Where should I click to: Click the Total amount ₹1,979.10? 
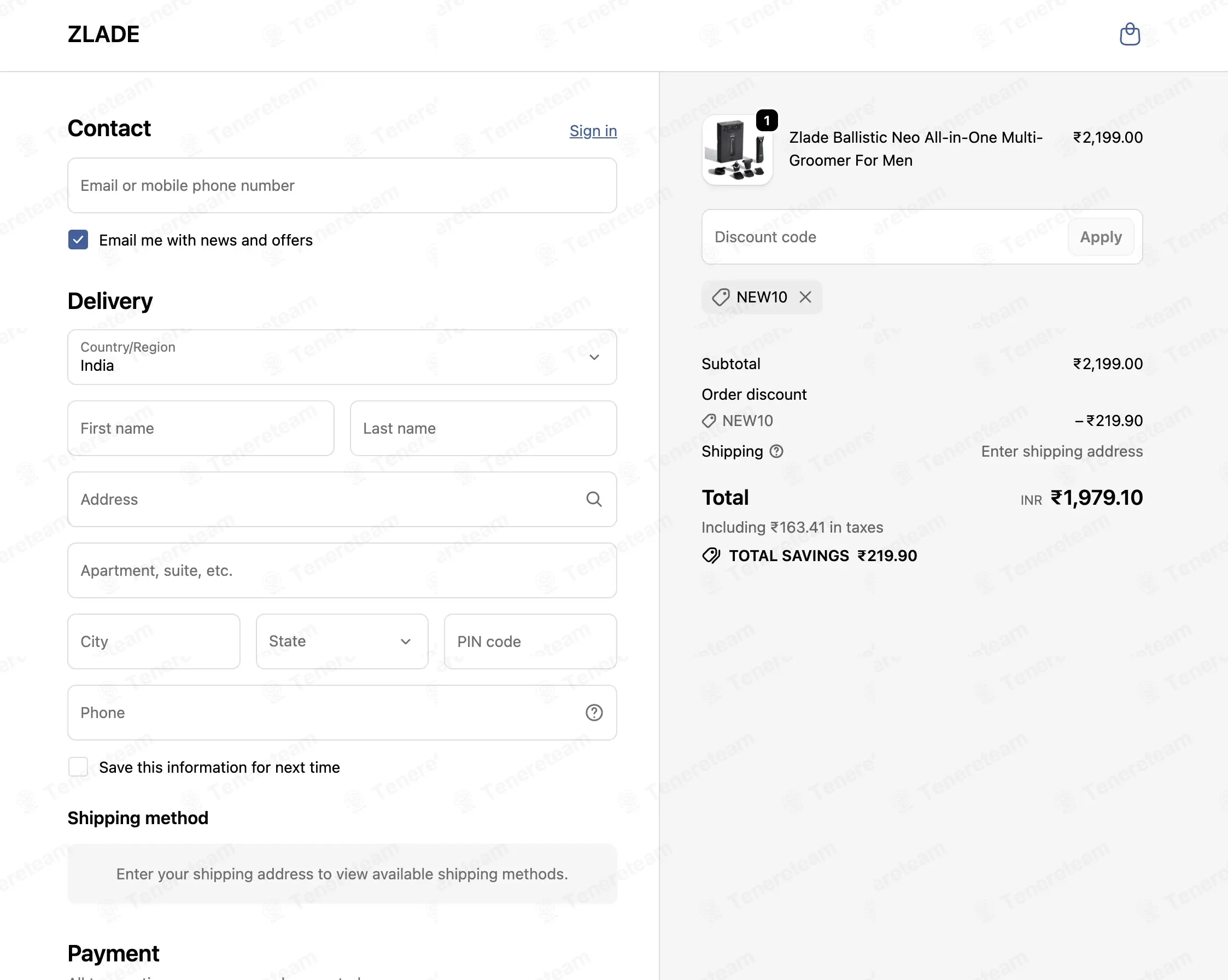[1096, 498]
